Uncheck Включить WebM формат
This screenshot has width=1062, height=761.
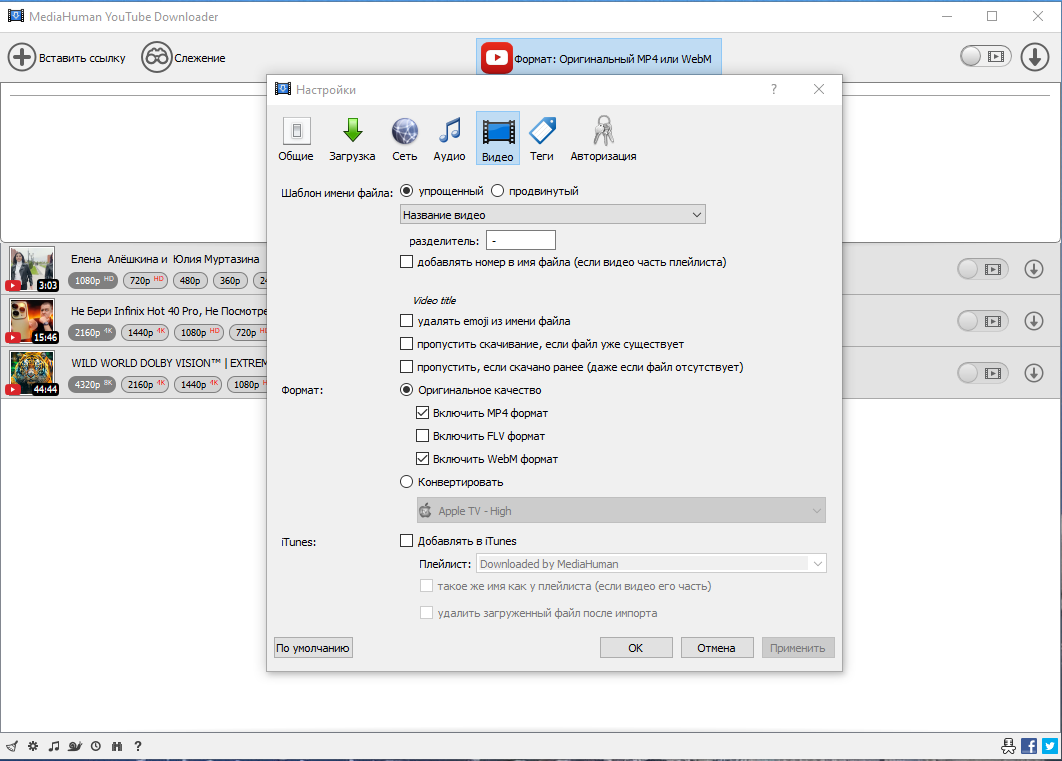pyautogui.click(x=423, y=459)
